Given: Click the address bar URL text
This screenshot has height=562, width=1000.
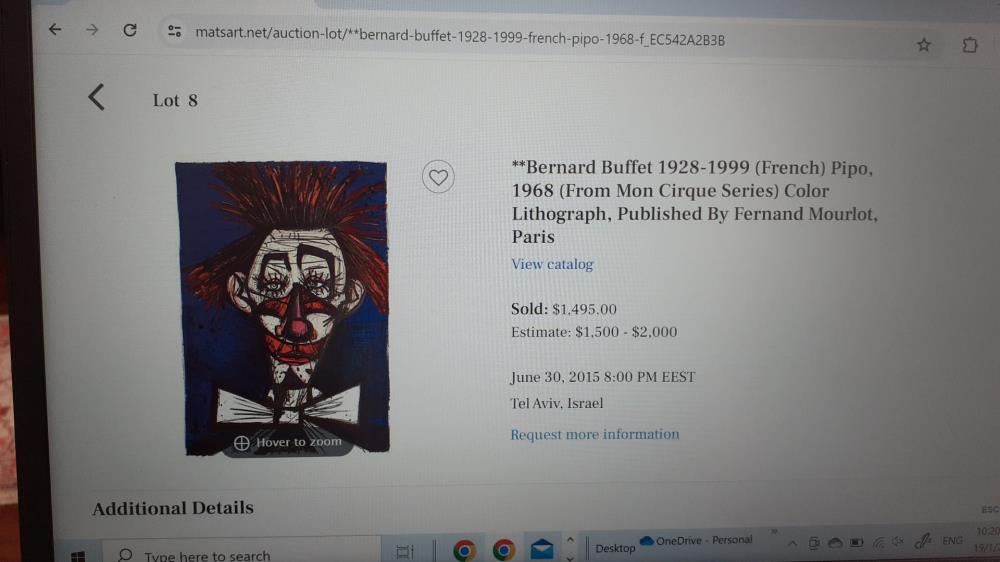Looking at the screenshot, I should [460, 36].
